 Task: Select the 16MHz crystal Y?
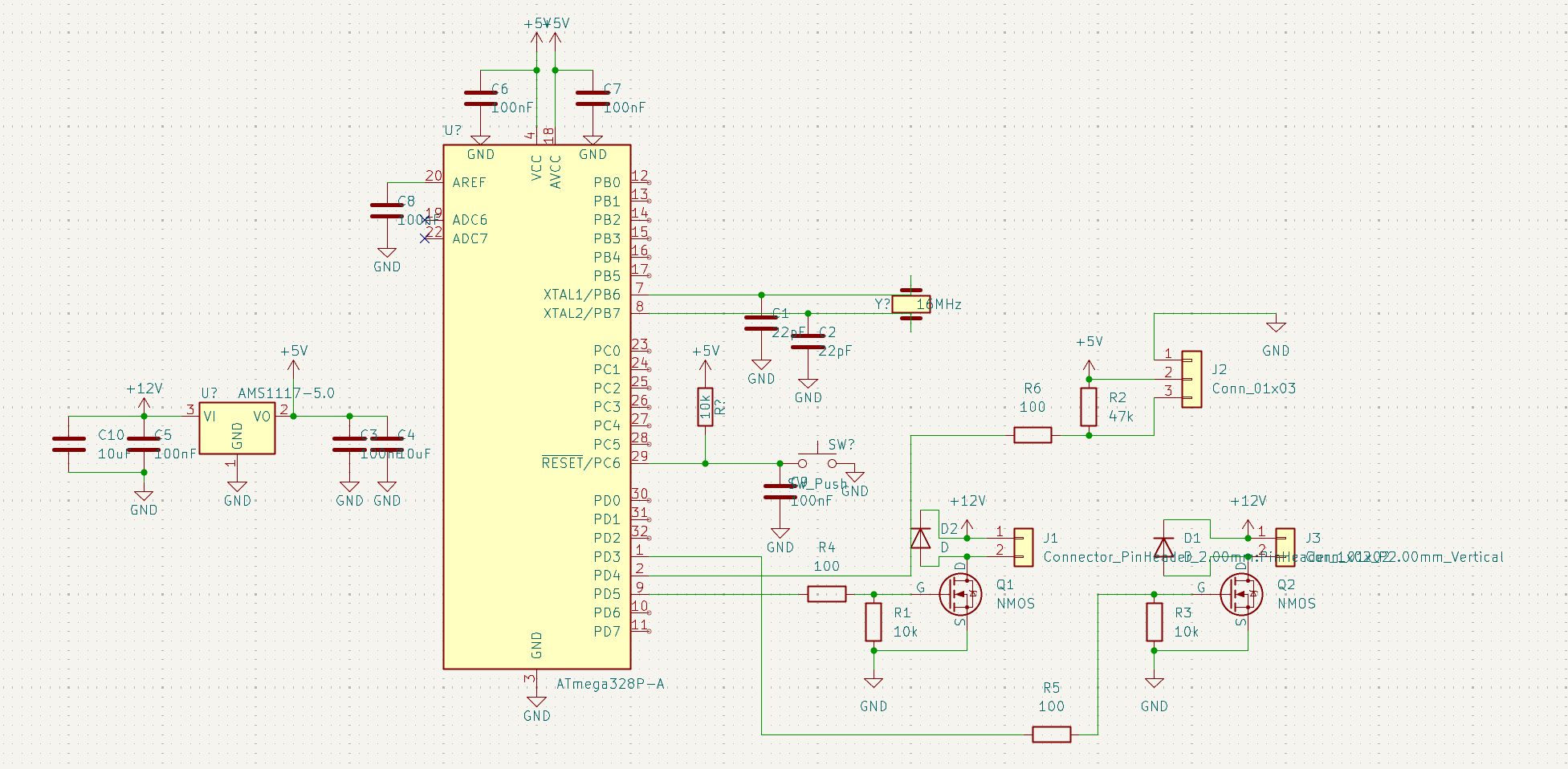tap(911, 304)
